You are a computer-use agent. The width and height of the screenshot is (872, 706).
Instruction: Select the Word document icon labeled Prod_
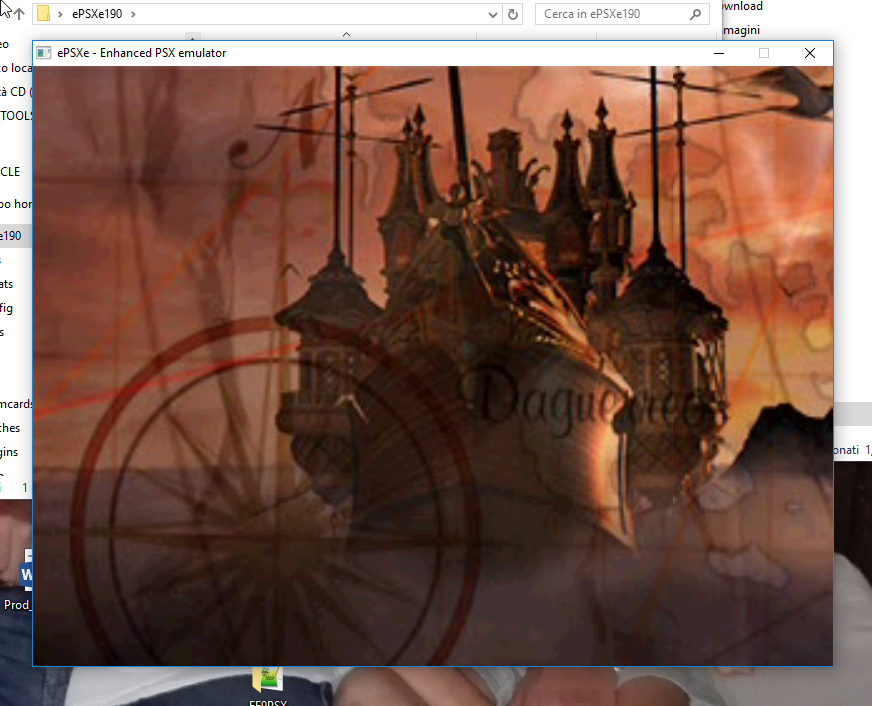point(17,581)
